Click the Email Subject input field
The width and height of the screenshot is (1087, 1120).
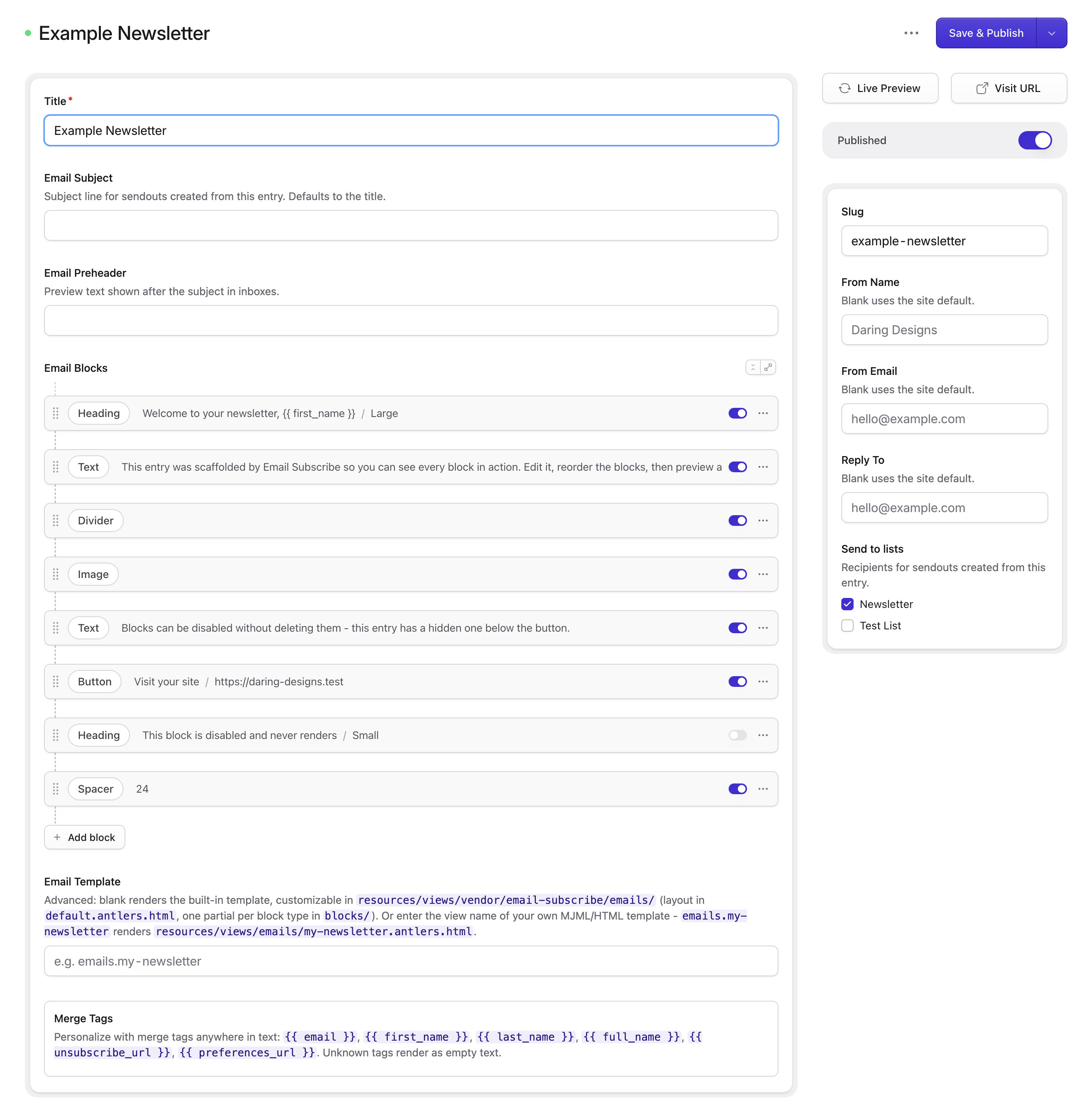[x=410, y=225]
